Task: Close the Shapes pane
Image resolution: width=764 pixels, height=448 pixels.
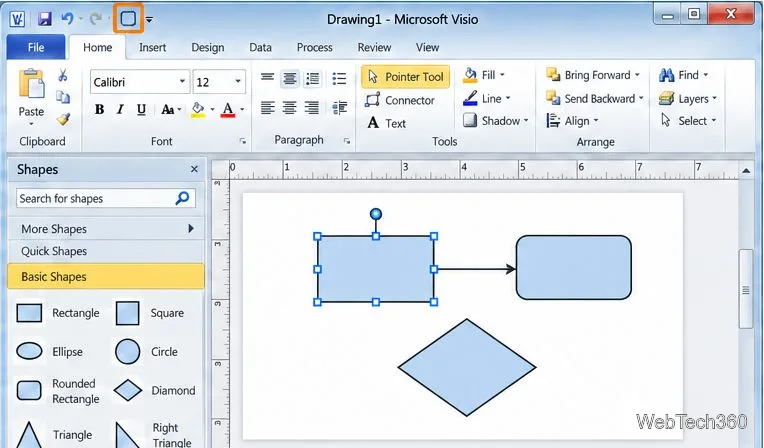Action: pyautogui.click(x=194, y=169)
